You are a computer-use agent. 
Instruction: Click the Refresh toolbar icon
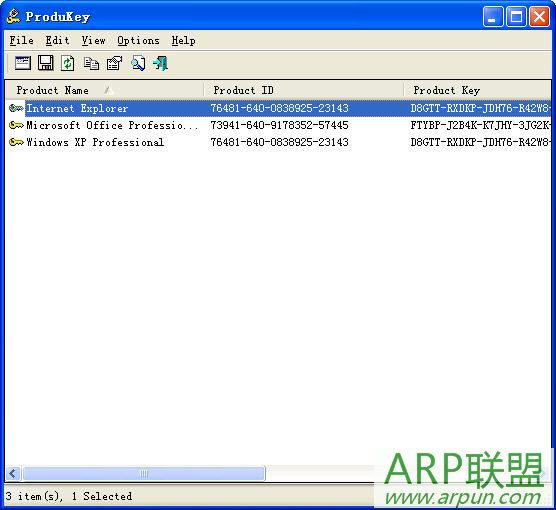pos(68,63)
